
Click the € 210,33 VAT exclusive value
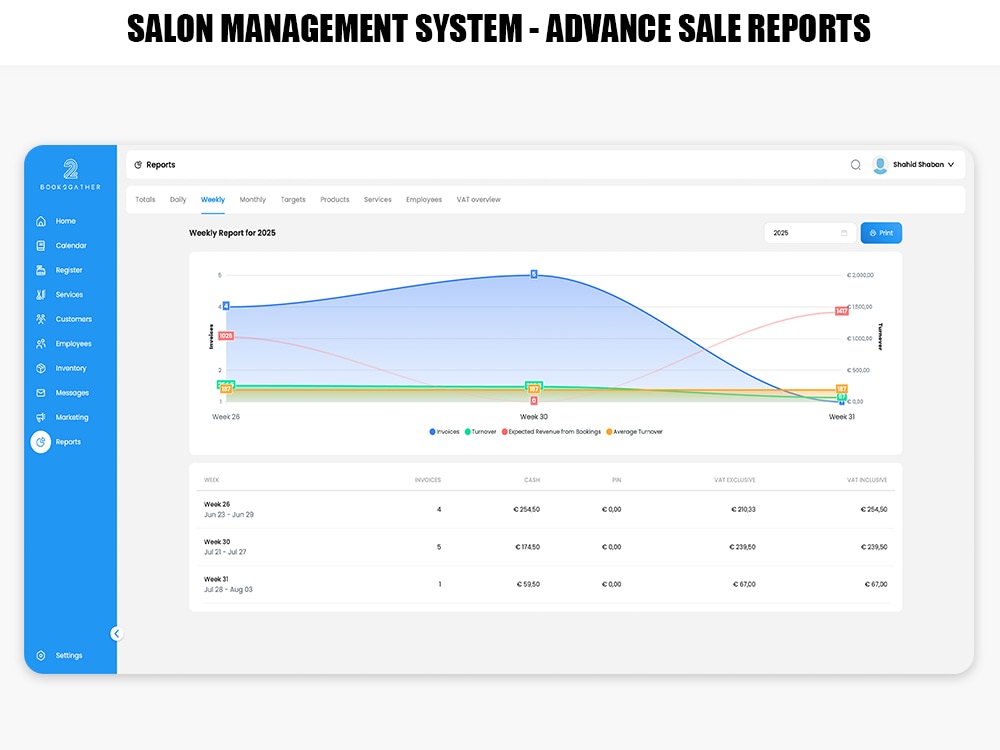click(x=743, y=510)
